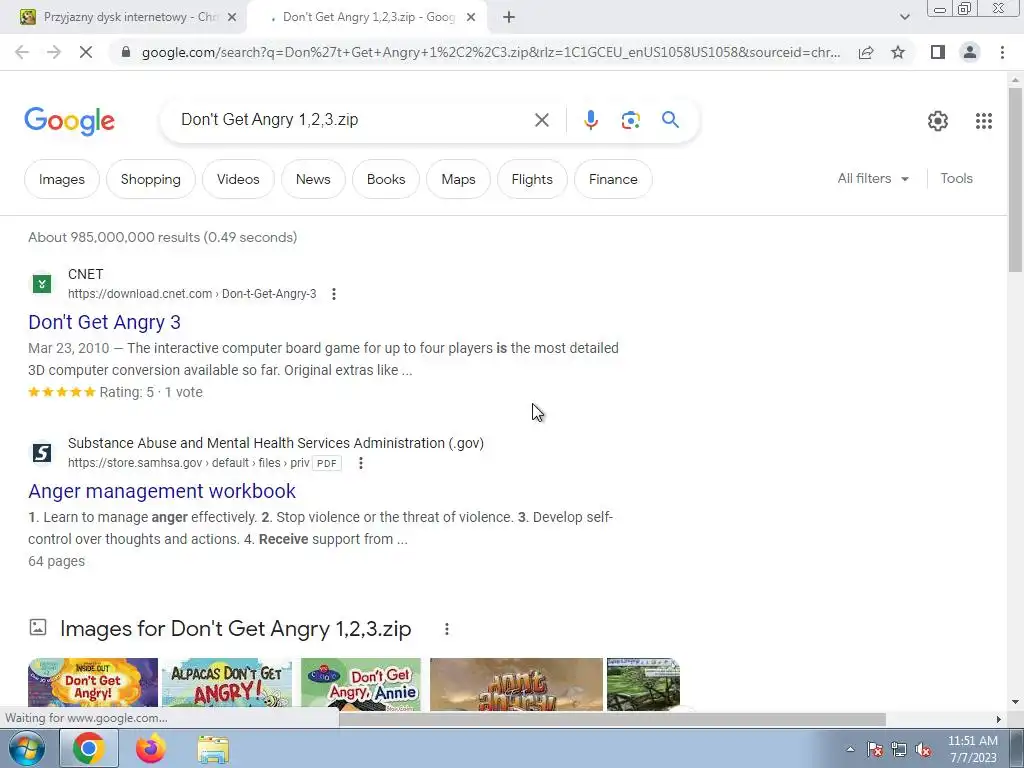Share this page from the address bar
The image size is (1024, 768).
(866, 52)
